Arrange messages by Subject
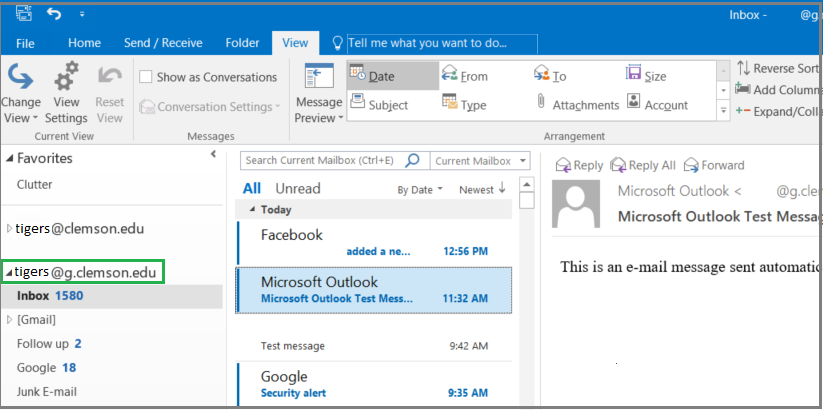Viewport: 823px width, 410px height. tap(379, 105)
